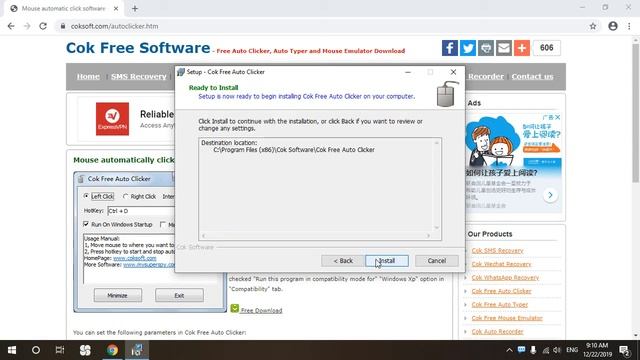Click the HotKey field showing Ctrl + D
The image size is (640, 360).
click(141, 211)
